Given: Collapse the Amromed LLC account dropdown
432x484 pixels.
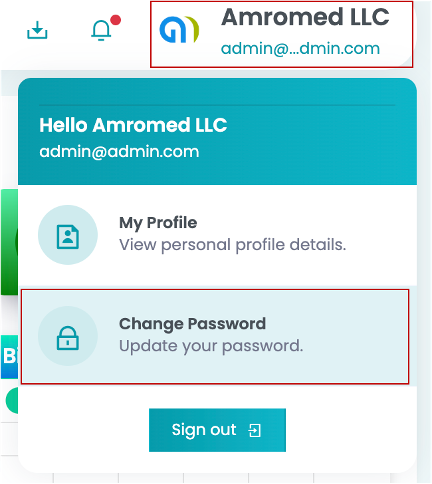Looking at the screenshot, I should point(282,34).
